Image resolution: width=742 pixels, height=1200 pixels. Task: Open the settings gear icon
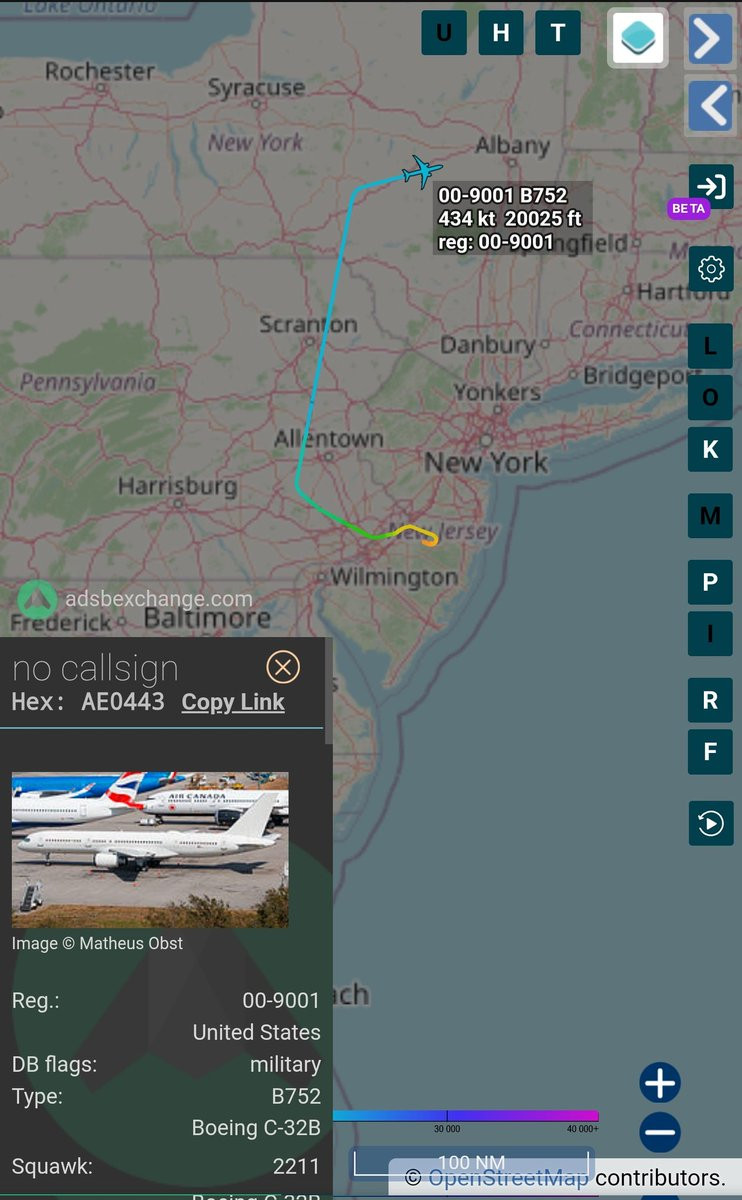pyautogui.click(x=710, y=268)
